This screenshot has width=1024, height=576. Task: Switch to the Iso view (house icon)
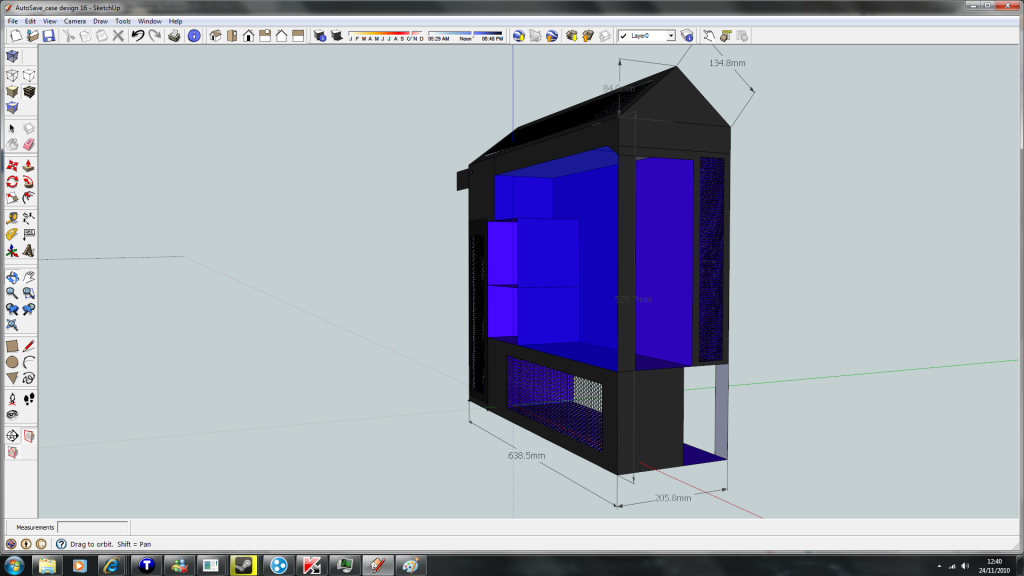215,36
